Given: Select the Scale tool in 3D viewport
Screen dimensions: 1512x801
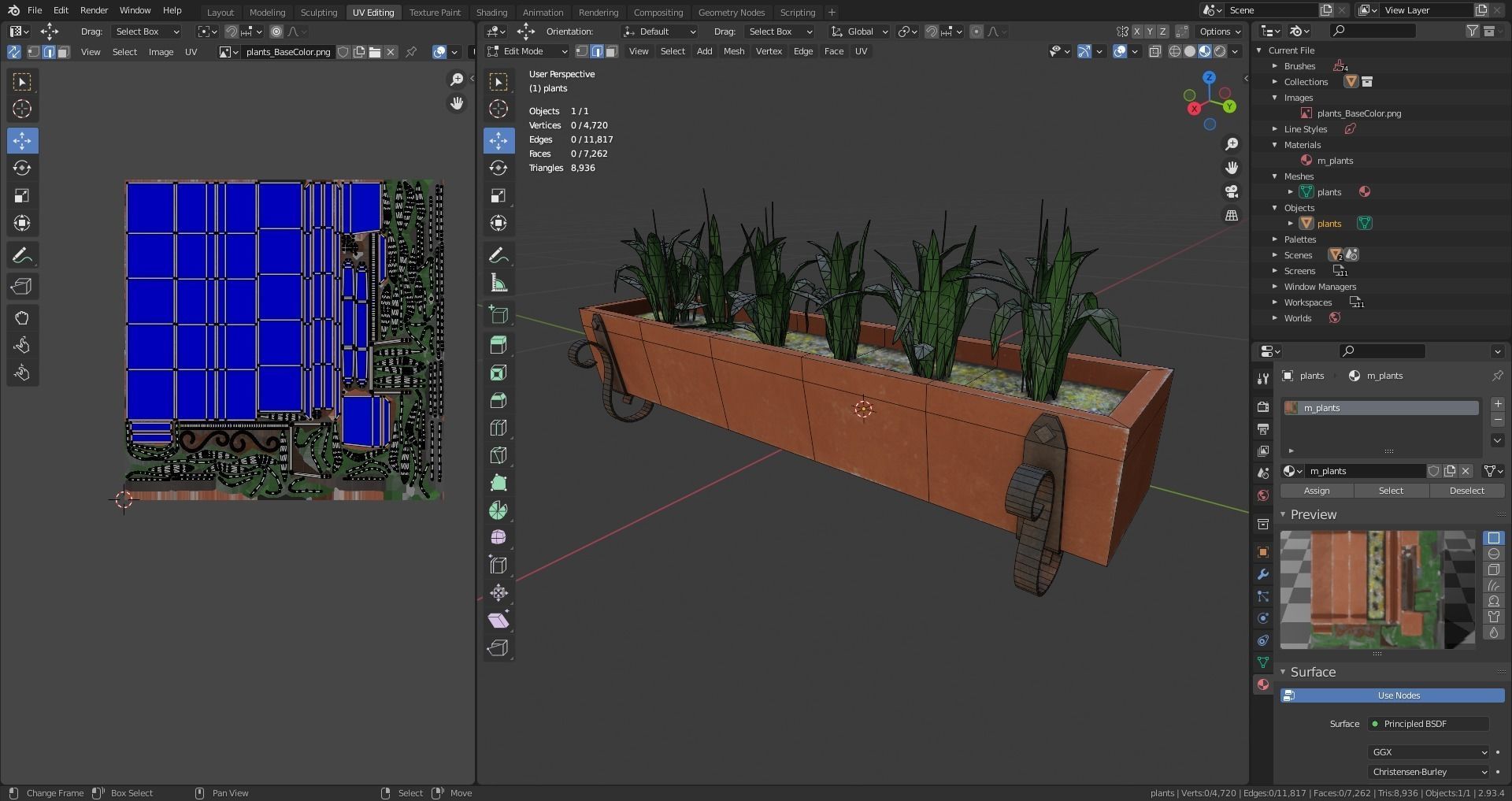Looking at the screenshot, I should coord(498,195).
